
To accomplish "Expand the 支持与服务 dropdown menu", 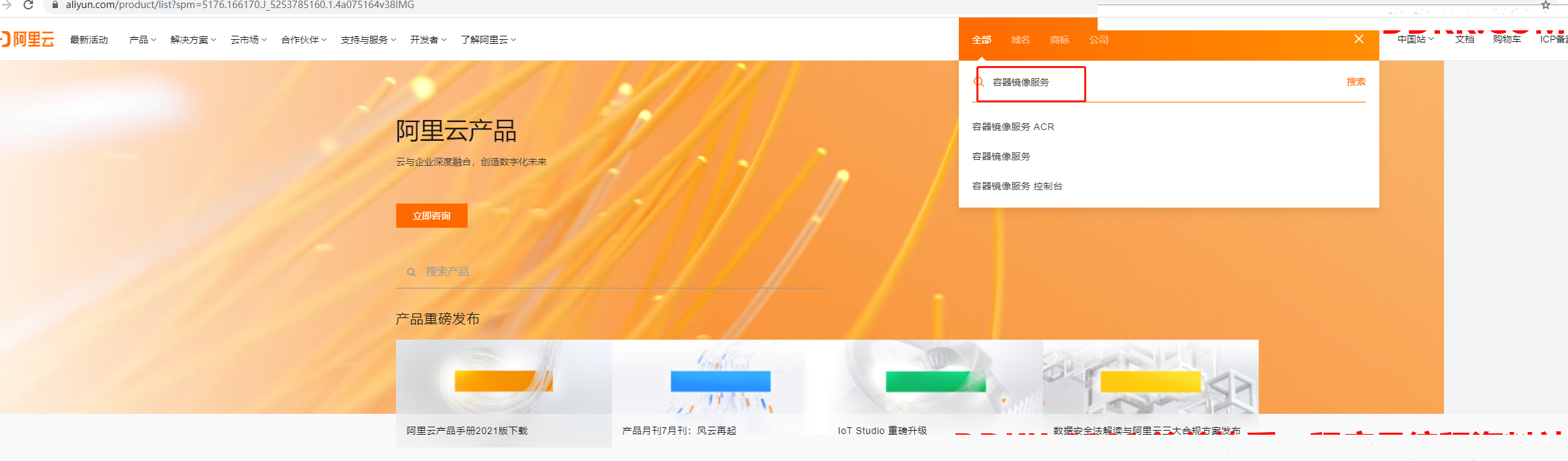I will (369, 40).
